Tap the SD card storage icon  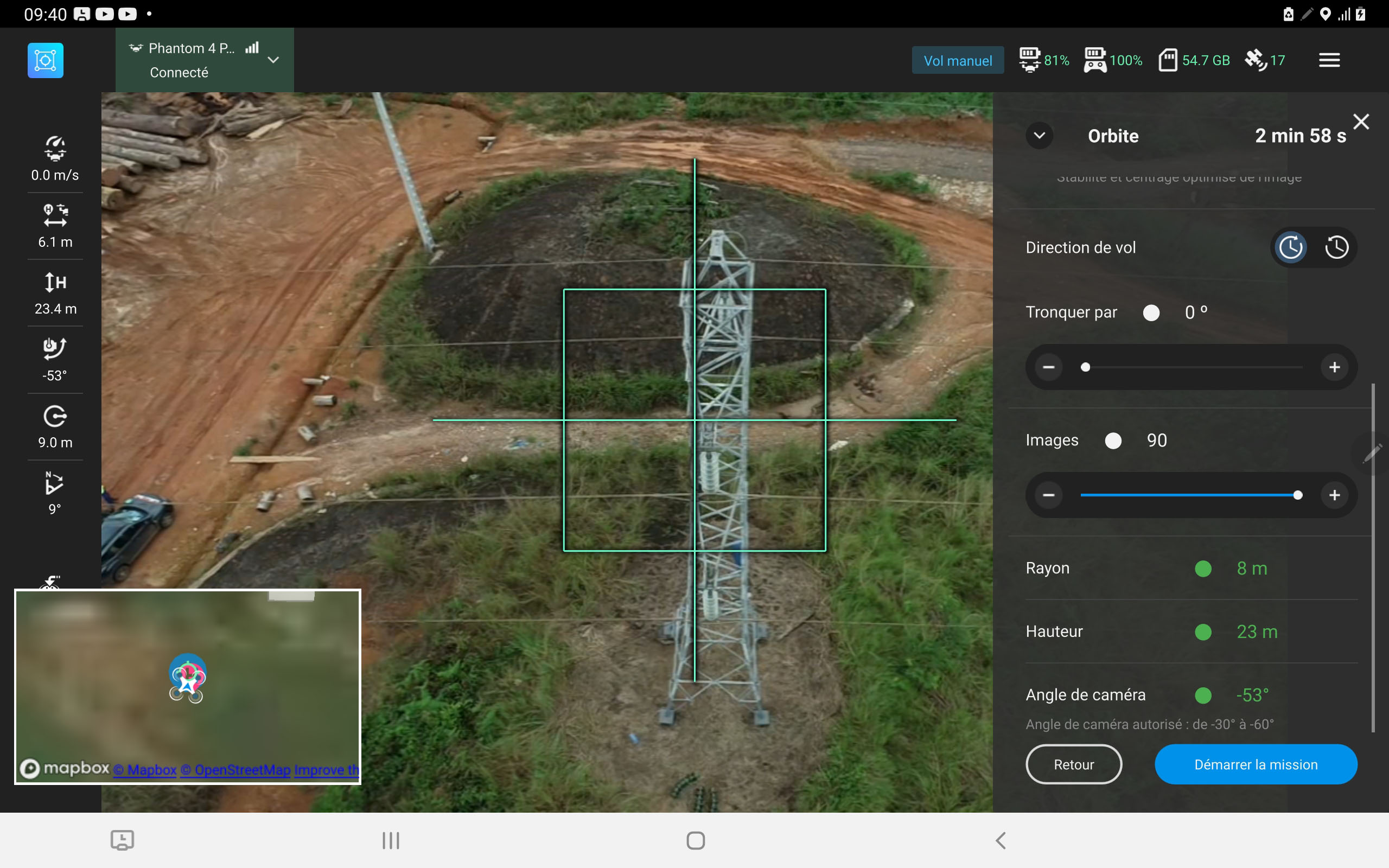point(1168,60)
